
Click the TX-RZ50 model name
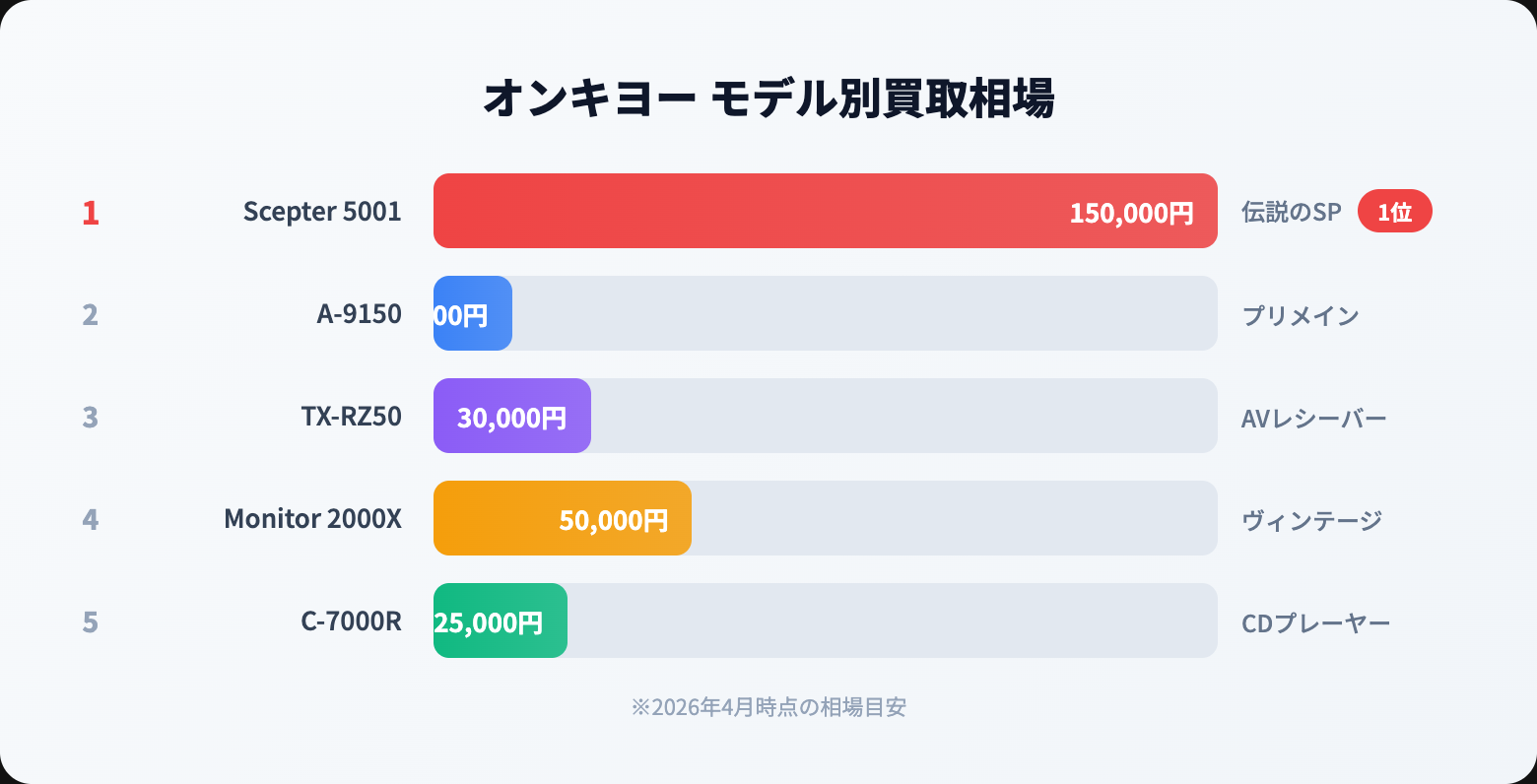351,417
